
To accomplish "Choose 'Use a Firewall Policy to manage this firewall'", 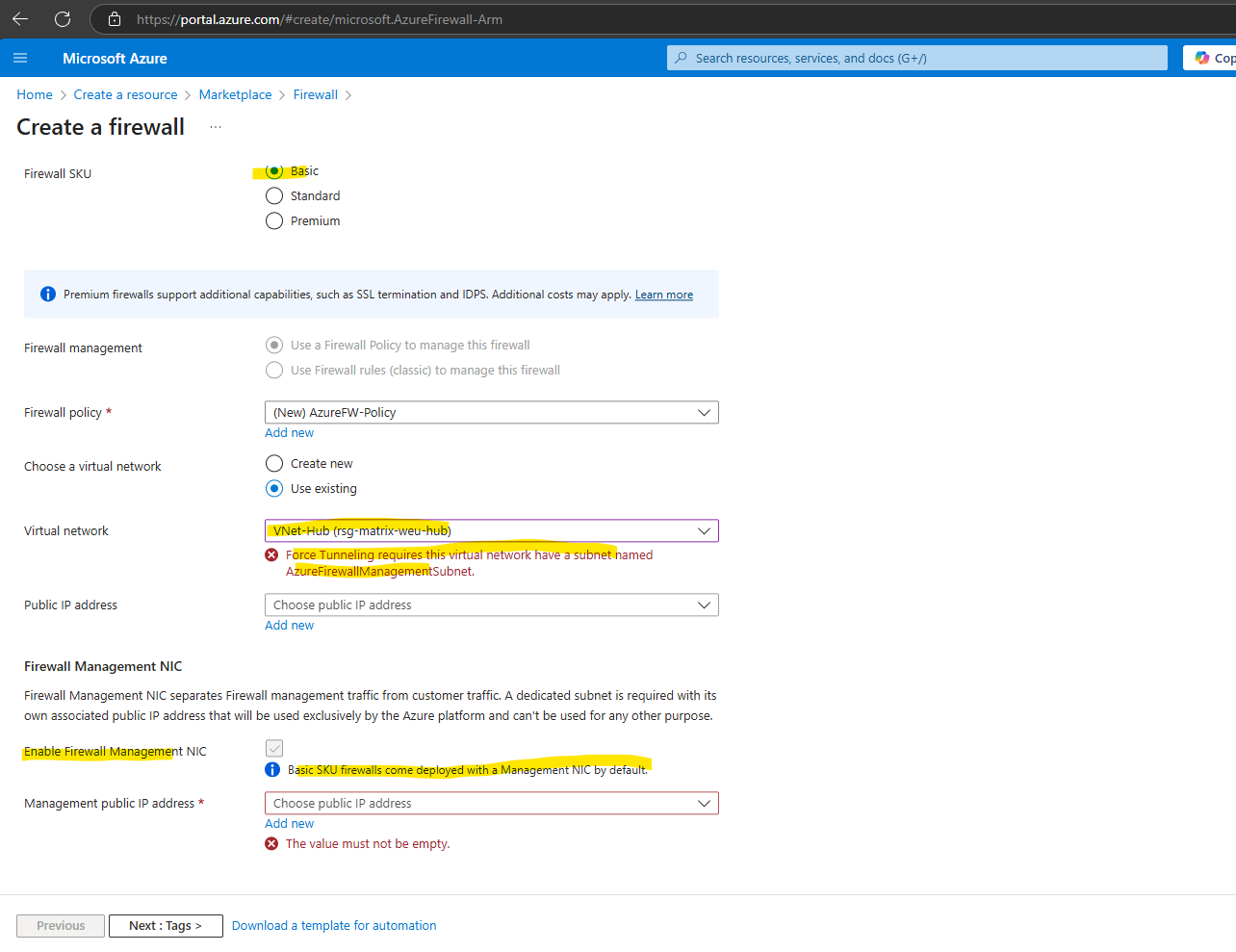I will point(274,345).
